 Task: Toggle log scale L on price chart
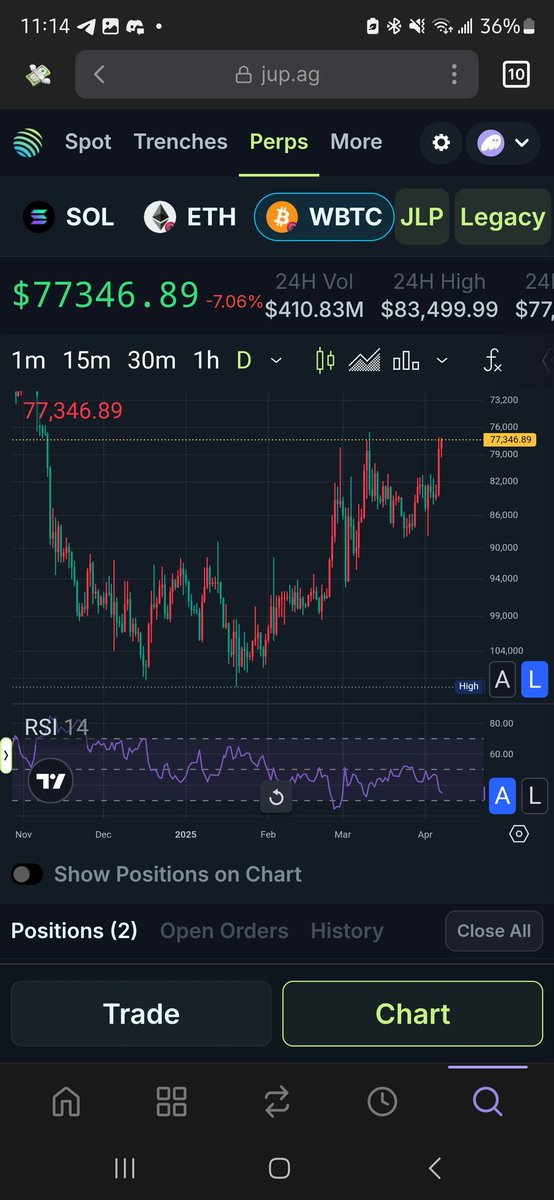pyautogui.click(x=534, y=681)
